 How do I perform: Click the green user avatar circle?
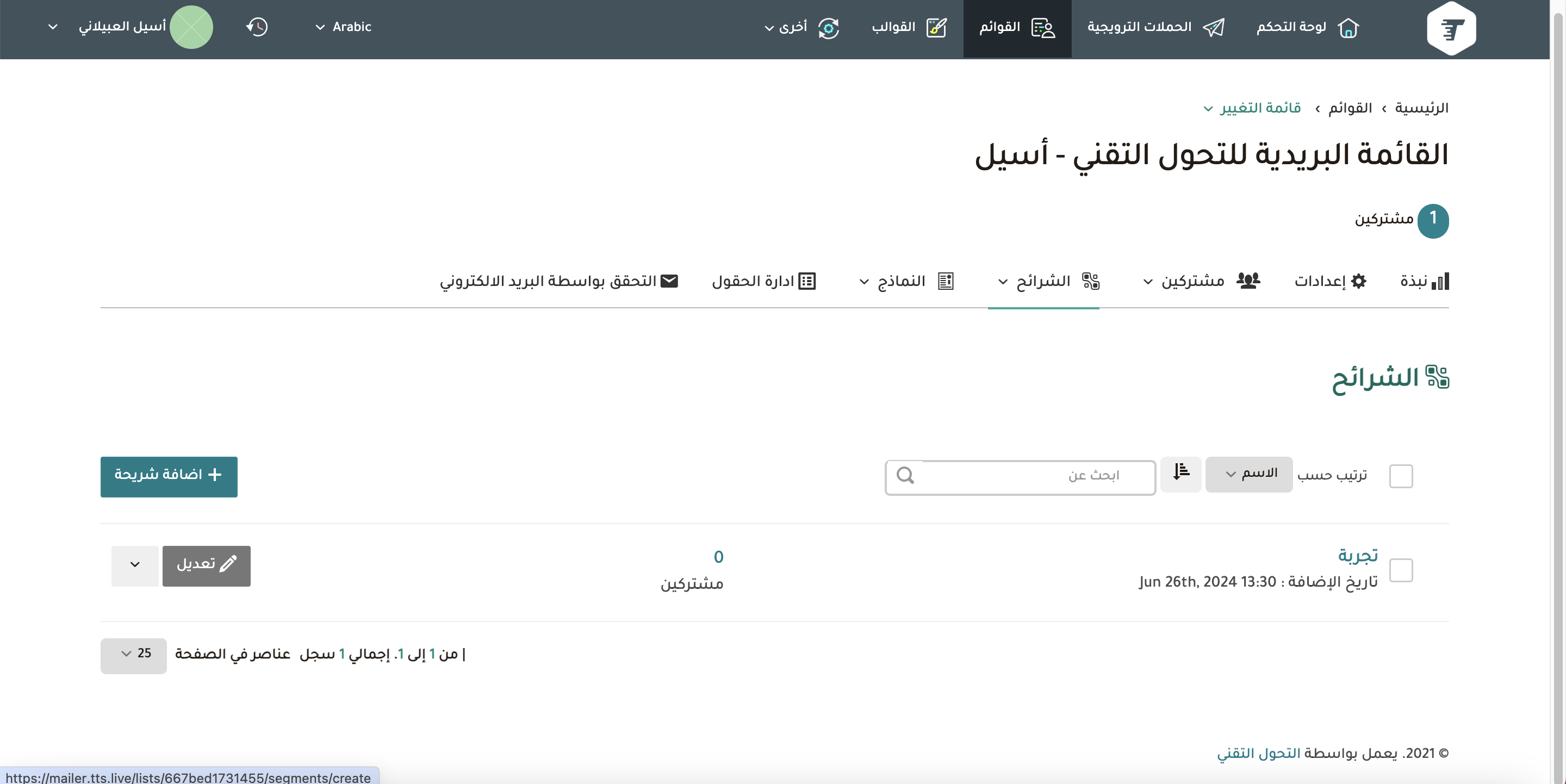pos(191,27)
